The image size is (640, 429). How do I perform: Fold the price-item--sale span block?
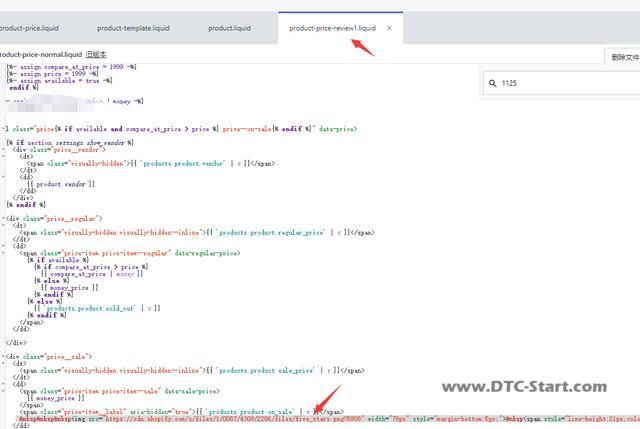point(3,391)
